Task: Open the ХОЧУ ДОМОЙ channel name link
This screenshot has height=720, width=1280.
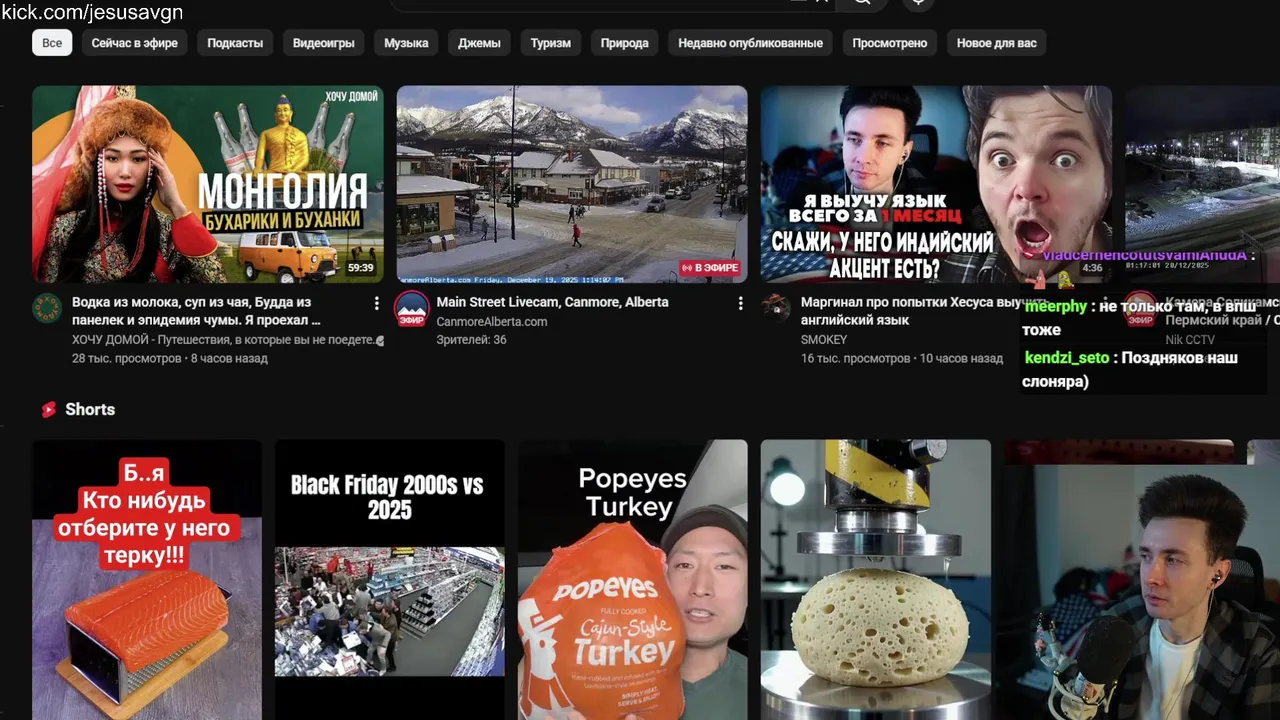Action: point(223,340)
